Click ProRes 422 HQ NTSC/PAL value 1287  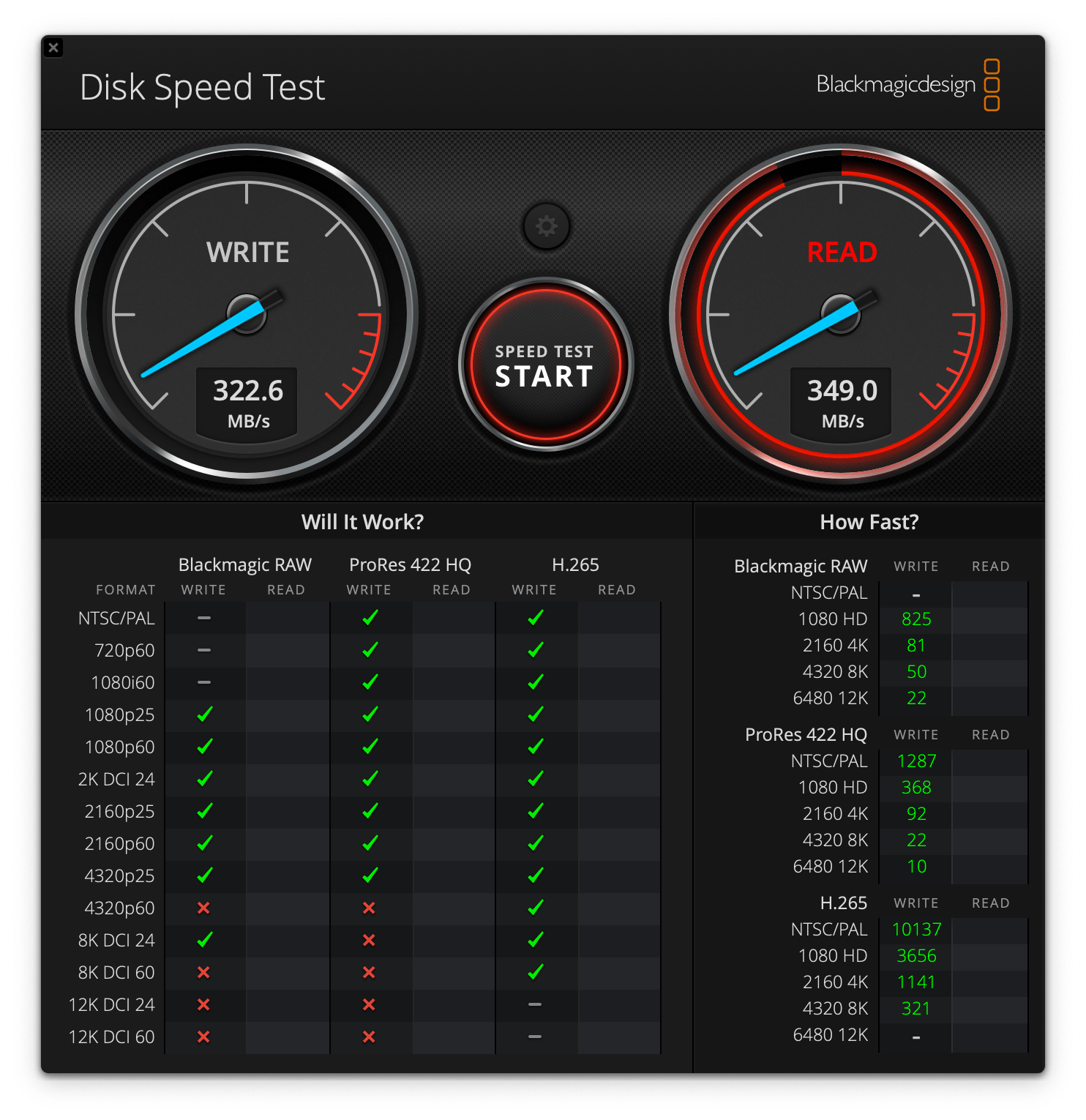click(916, 761)
